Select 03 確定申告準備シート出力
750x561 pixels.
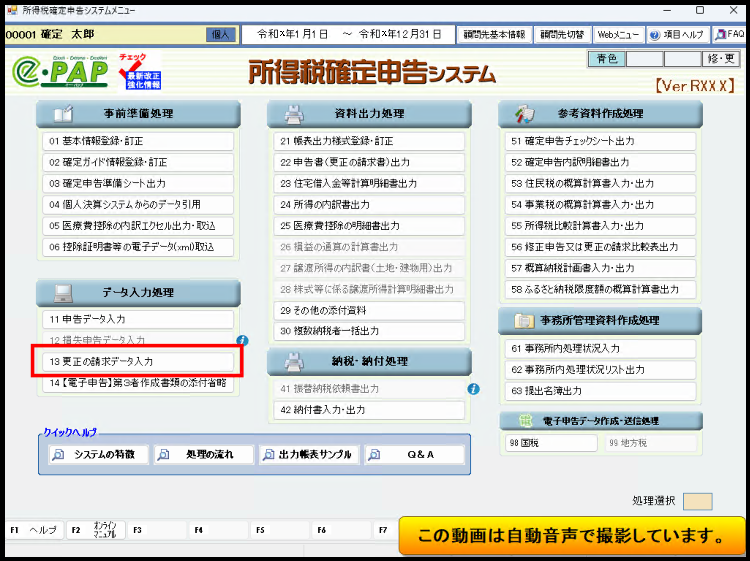138,184
